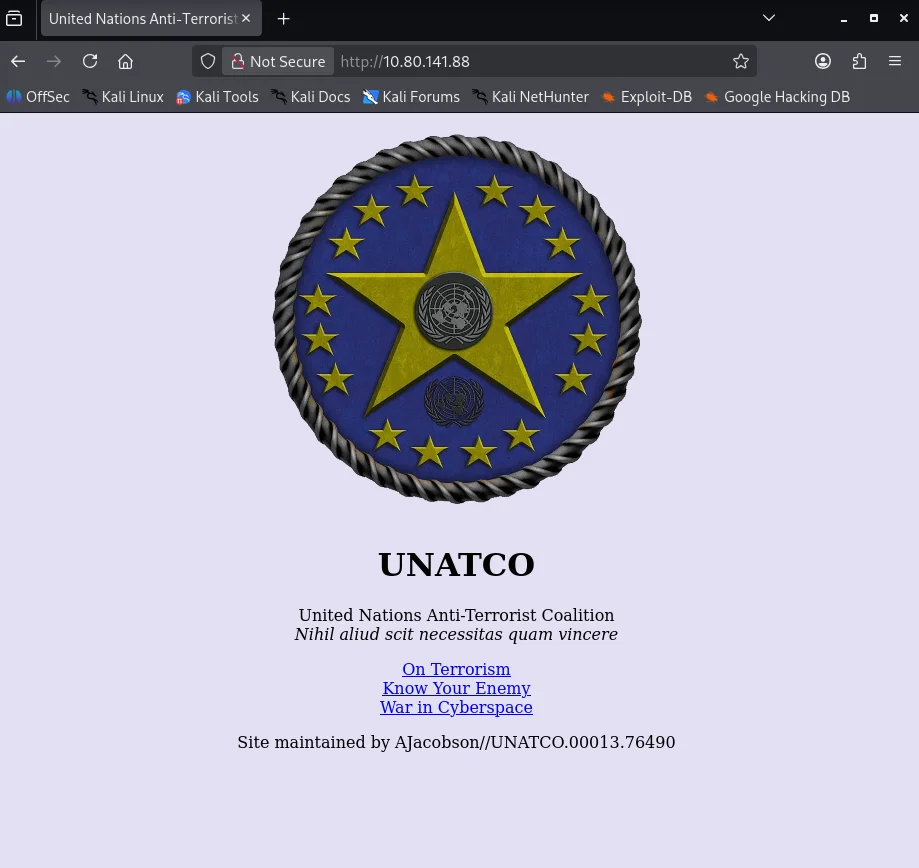
Task: Click the Not Secure site info badge
Action: tap(278, 61)
